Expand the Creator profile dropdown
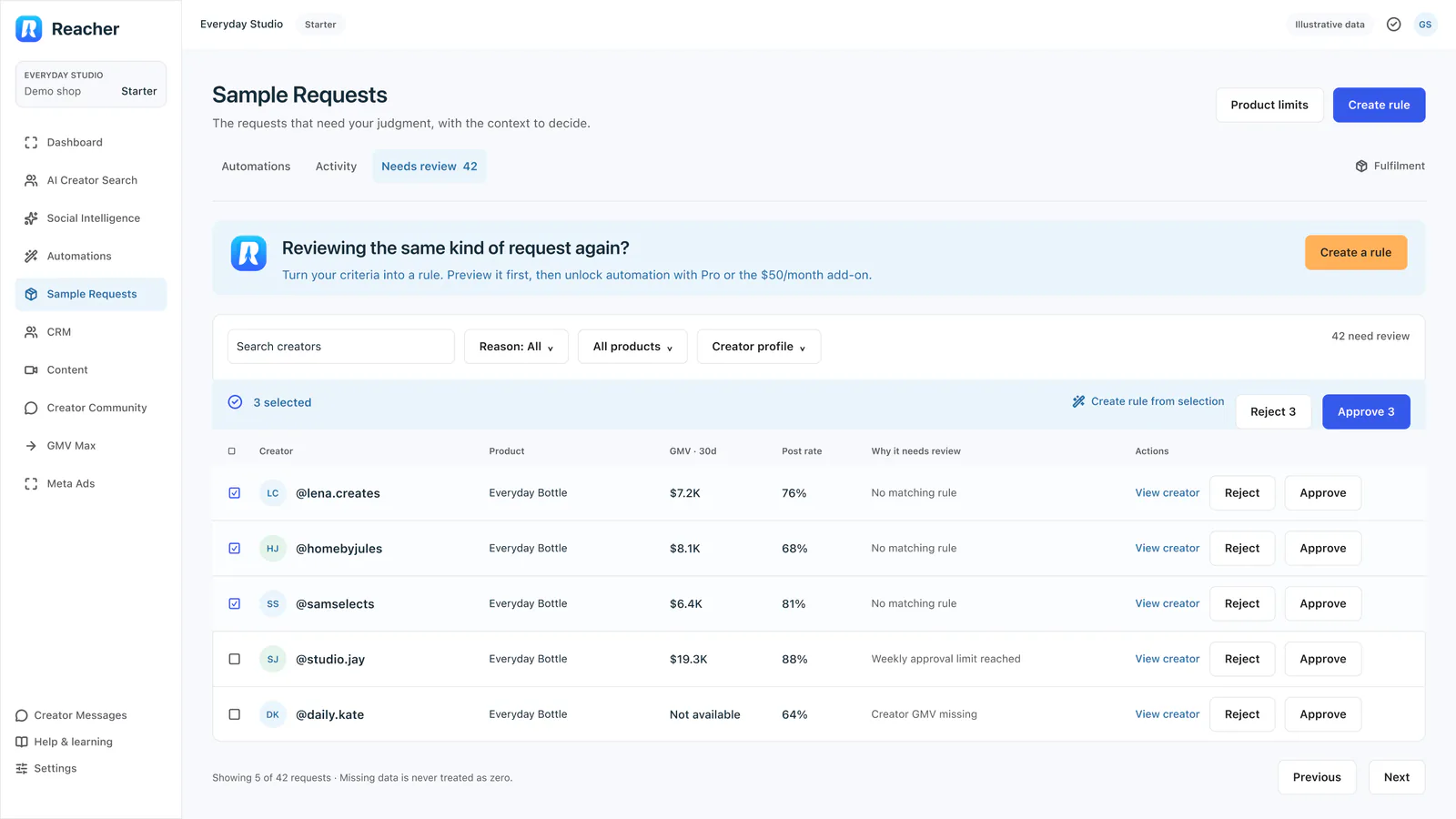The image size is (1456, 819). [x=759, y=347]
